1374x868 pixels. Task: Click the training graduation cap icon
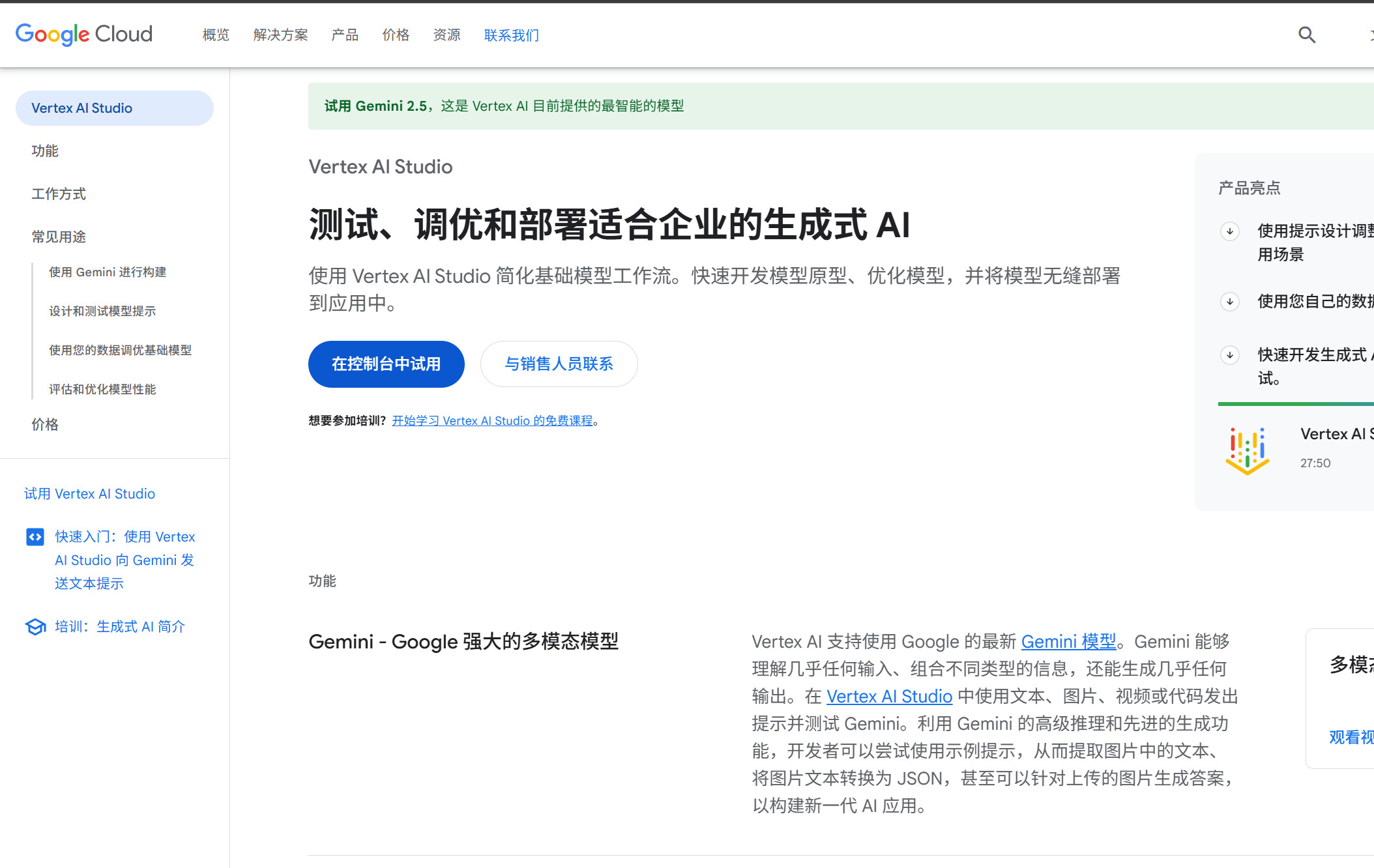coord(35,627)
